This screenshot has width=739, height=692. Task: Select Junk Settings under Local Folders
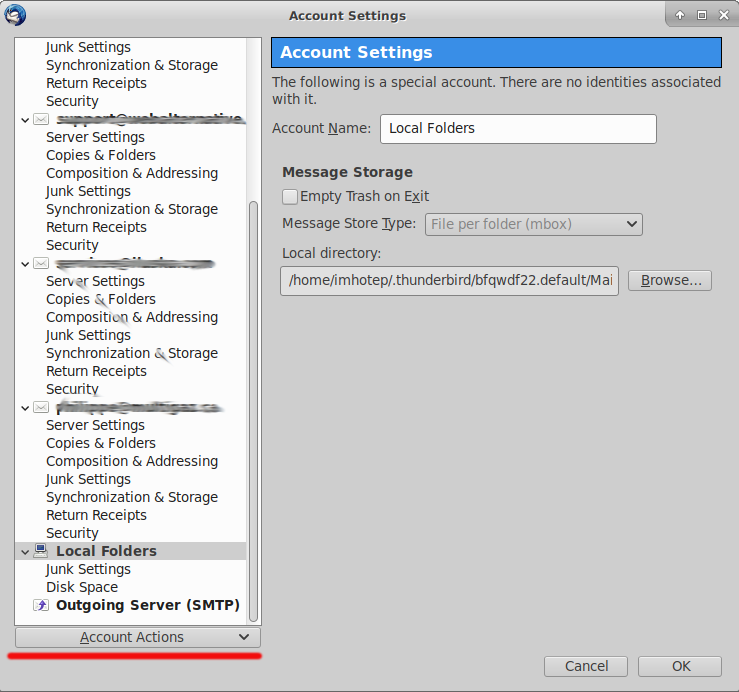88,569
